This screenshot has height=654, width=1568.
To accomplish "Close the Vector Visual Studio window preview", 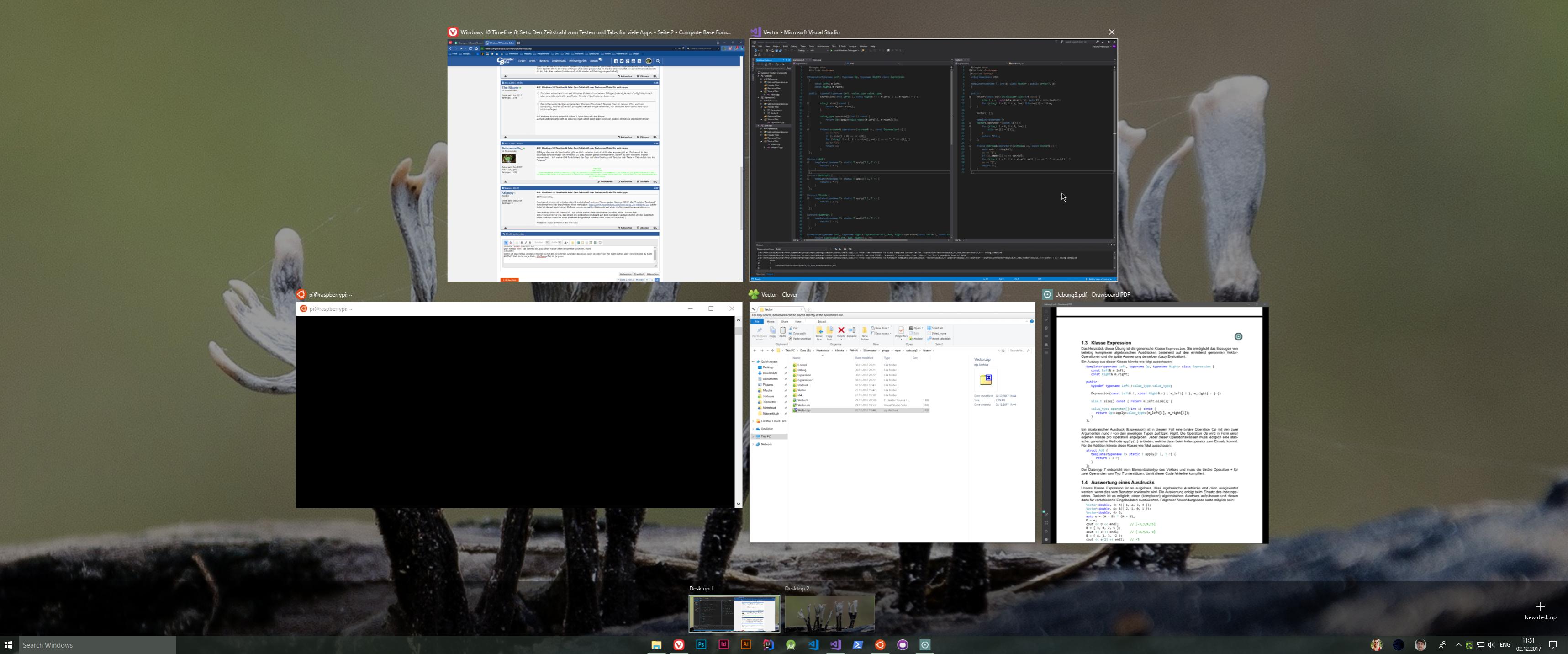I will [1111, 32].
